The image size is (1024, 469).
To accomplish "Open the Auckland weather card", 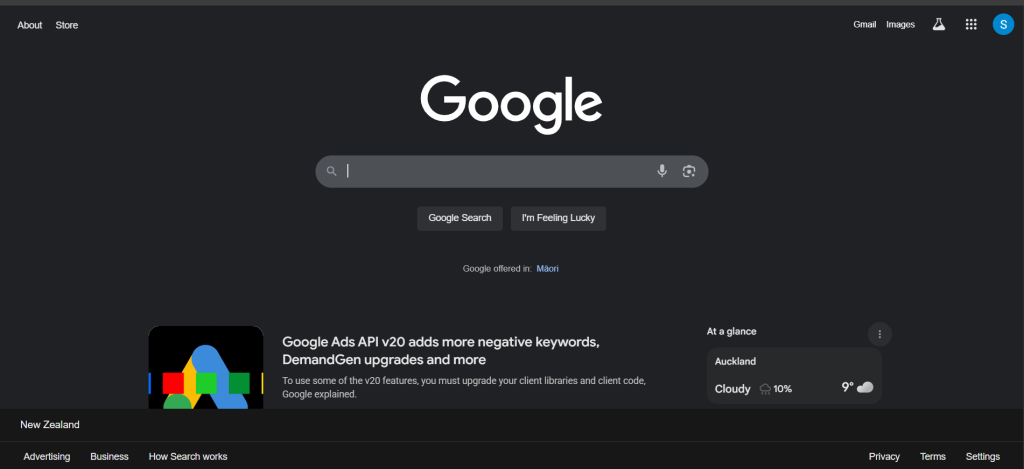I will point(794,376).
